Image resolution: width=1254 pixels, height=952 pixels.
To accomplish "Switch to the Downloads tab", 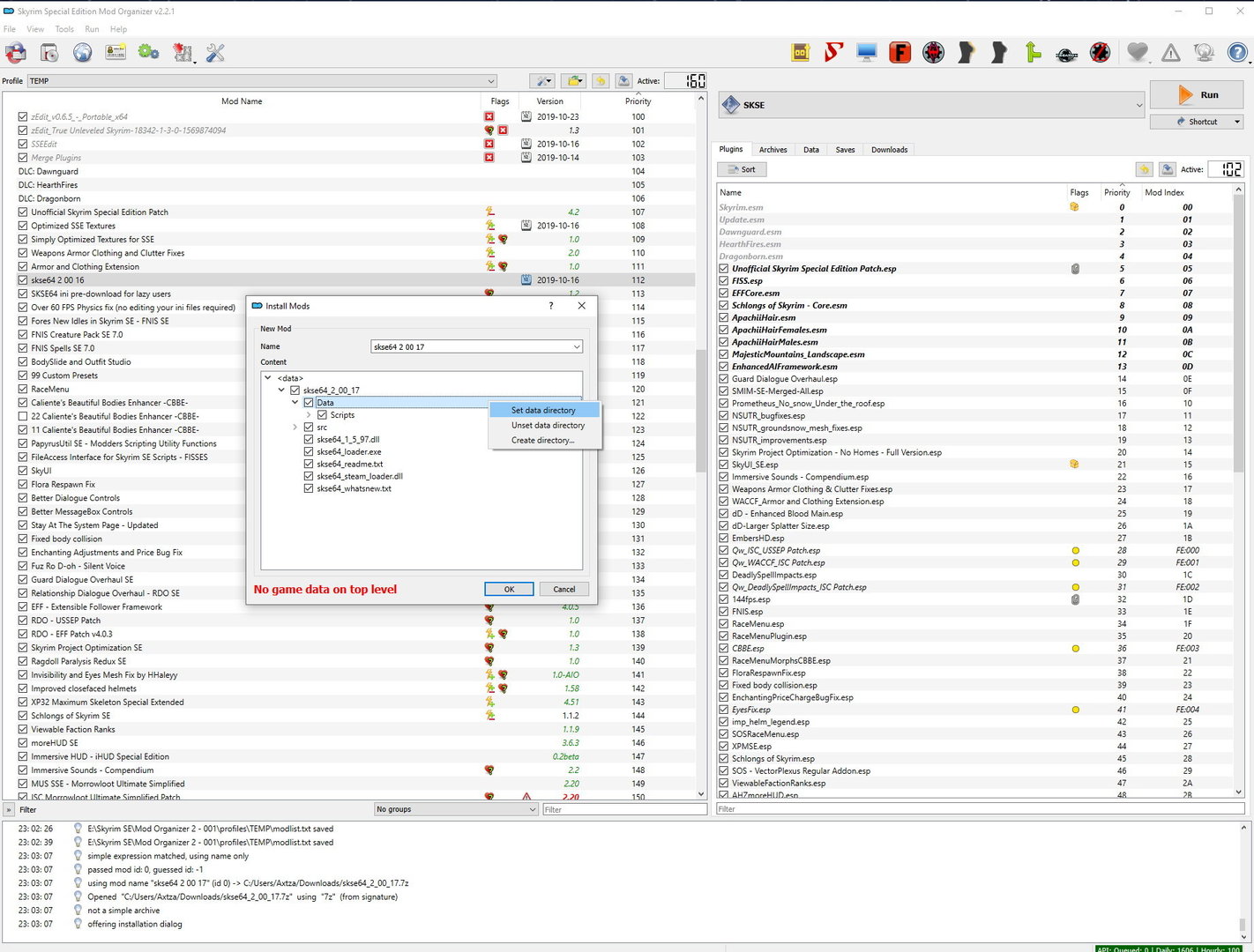I will (889, 150).
